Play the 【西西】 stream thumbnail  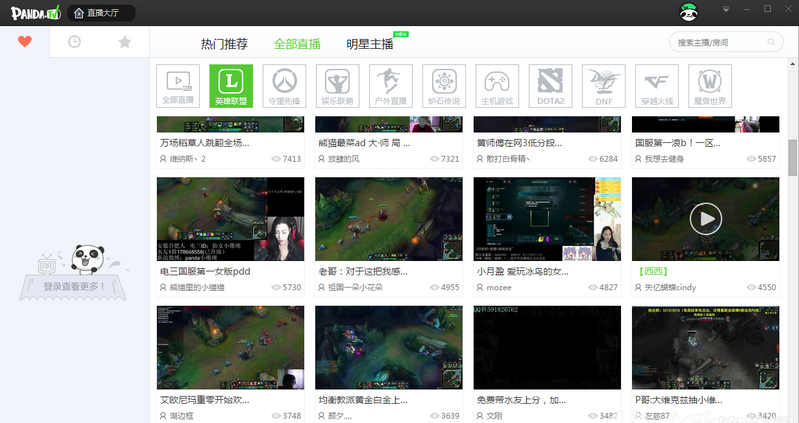(705, 219)
